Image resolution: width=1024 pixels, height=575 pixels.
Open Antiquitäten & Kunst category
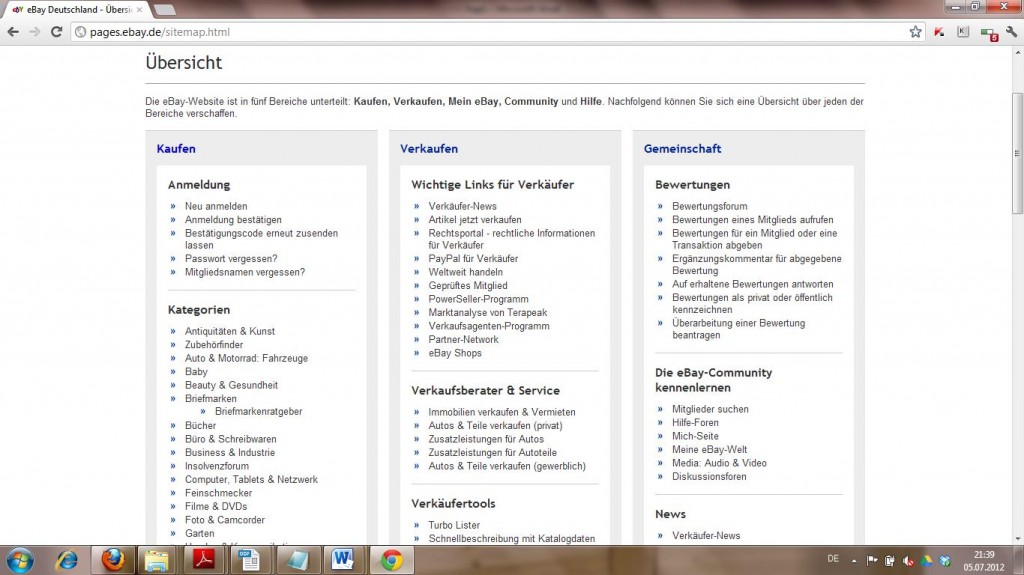pyautogui.click(x=230, y=331)
